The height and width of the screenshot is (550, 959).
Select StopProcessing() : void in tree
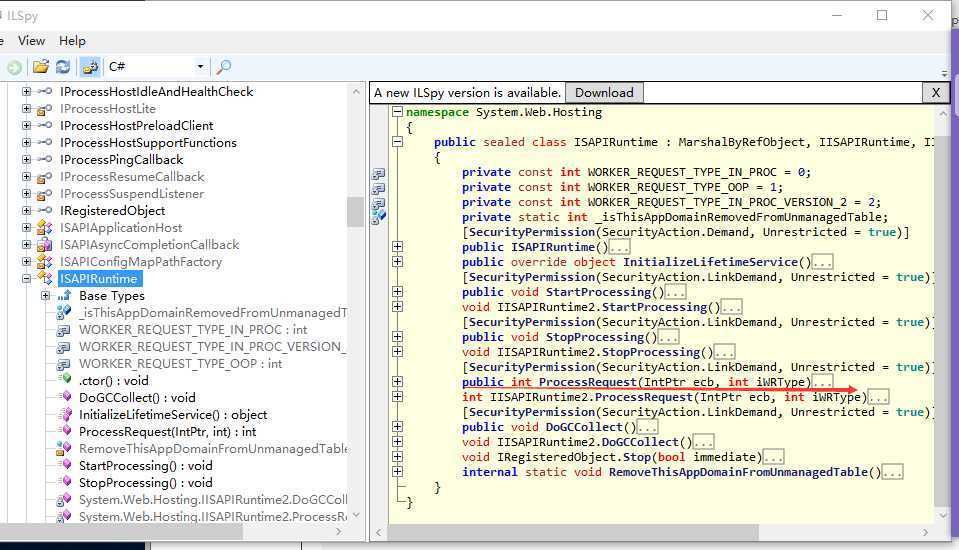coord(146,483)
